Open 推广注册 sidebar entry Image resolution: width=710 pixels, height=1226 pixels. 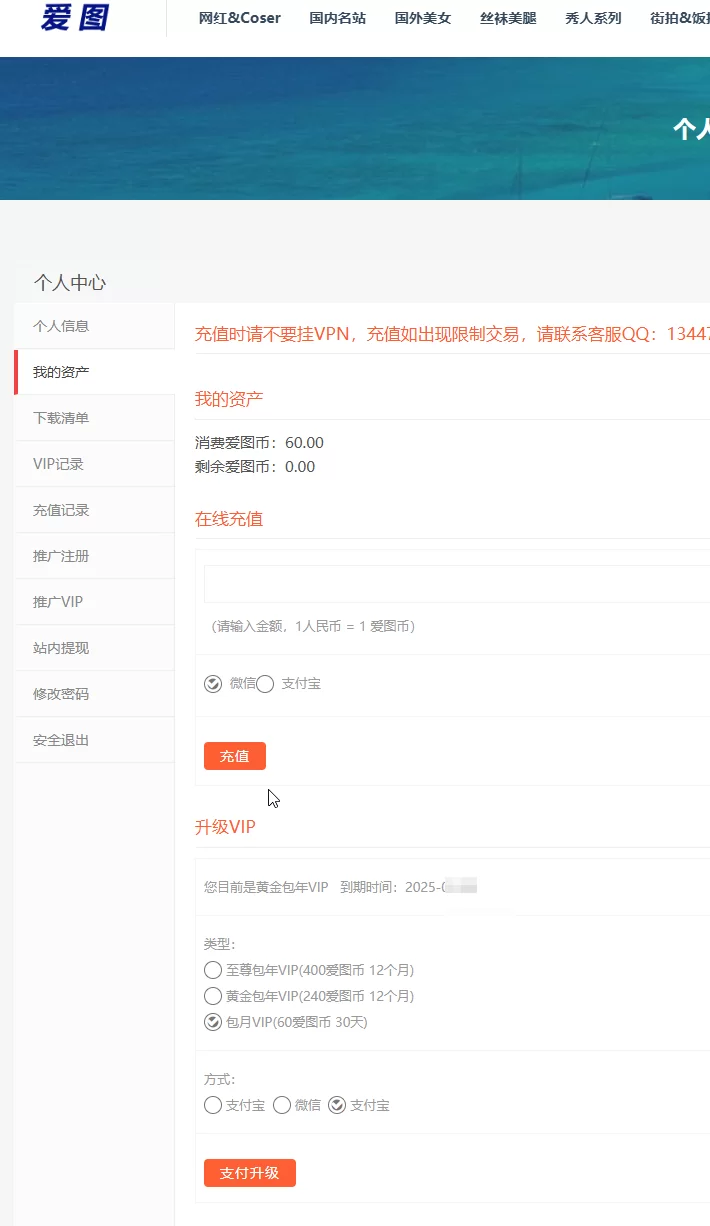[94, 556]
